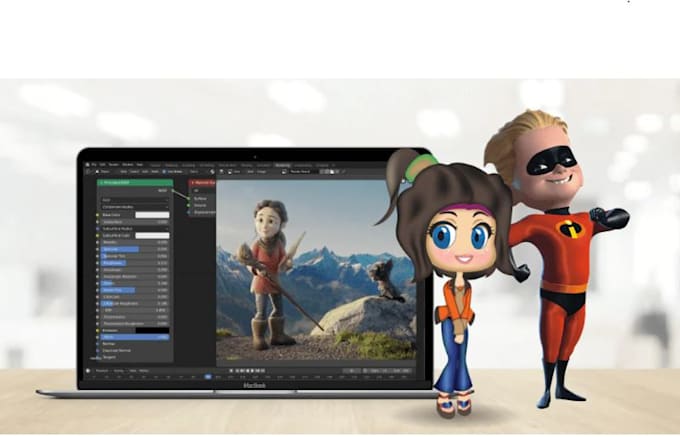This screenshot has width=680, height=437.
Task: Click the Metallic value slider
Action: (x=135, y=242)
